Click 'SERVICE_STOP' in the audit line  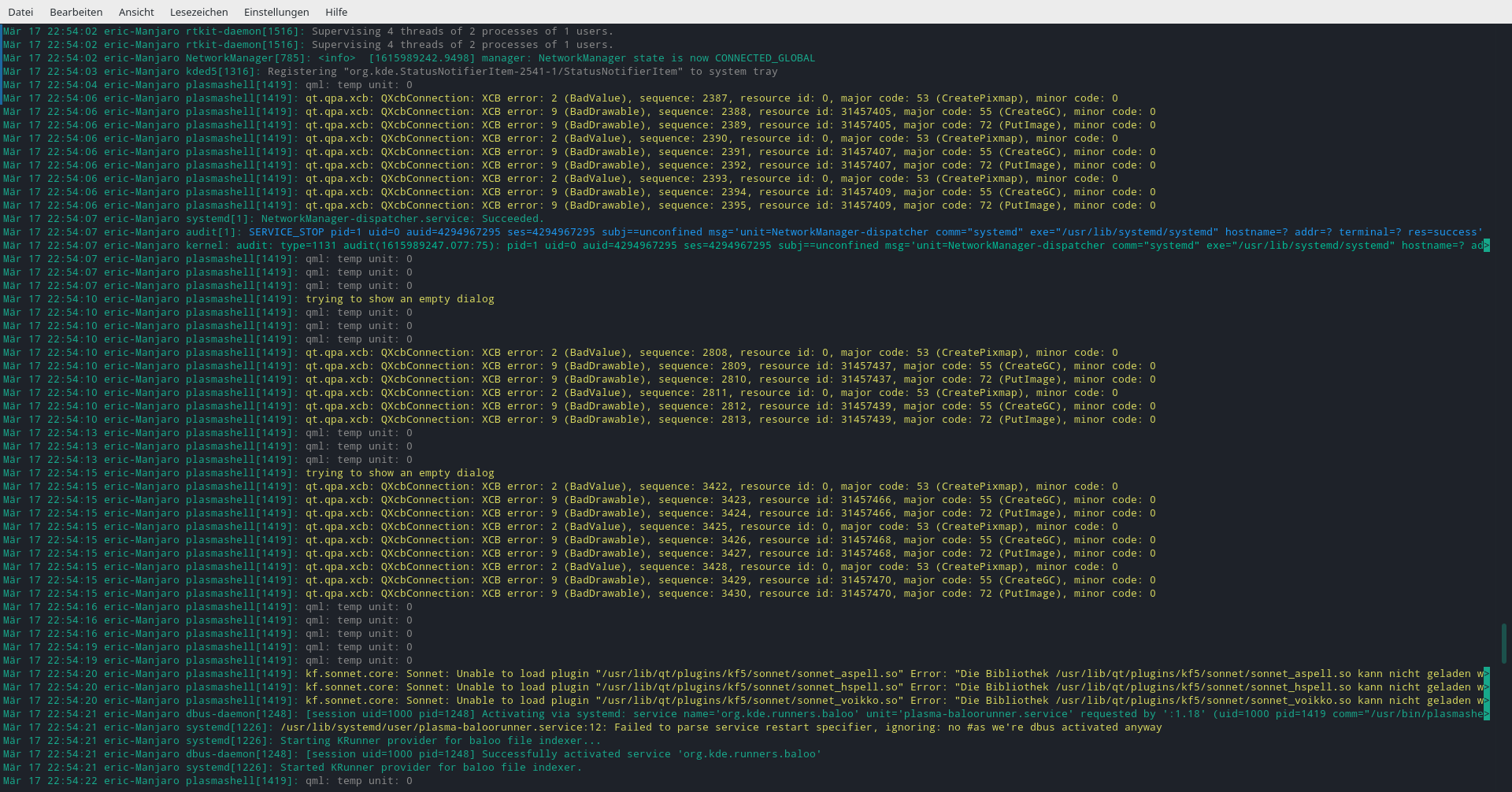pyautogui.click(x=287, y=232)
